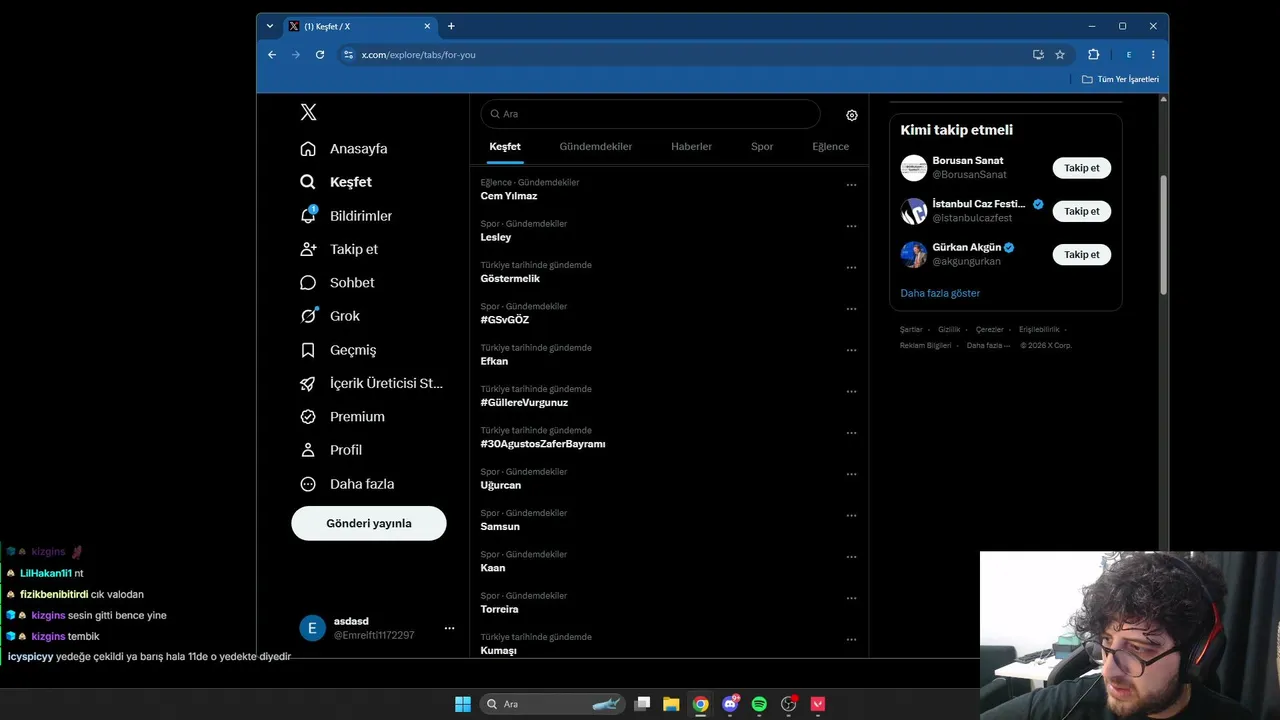Screen dimensions: 1280x720
Task: Click the X logo in the sidebar
Action: tap(308, 112)
